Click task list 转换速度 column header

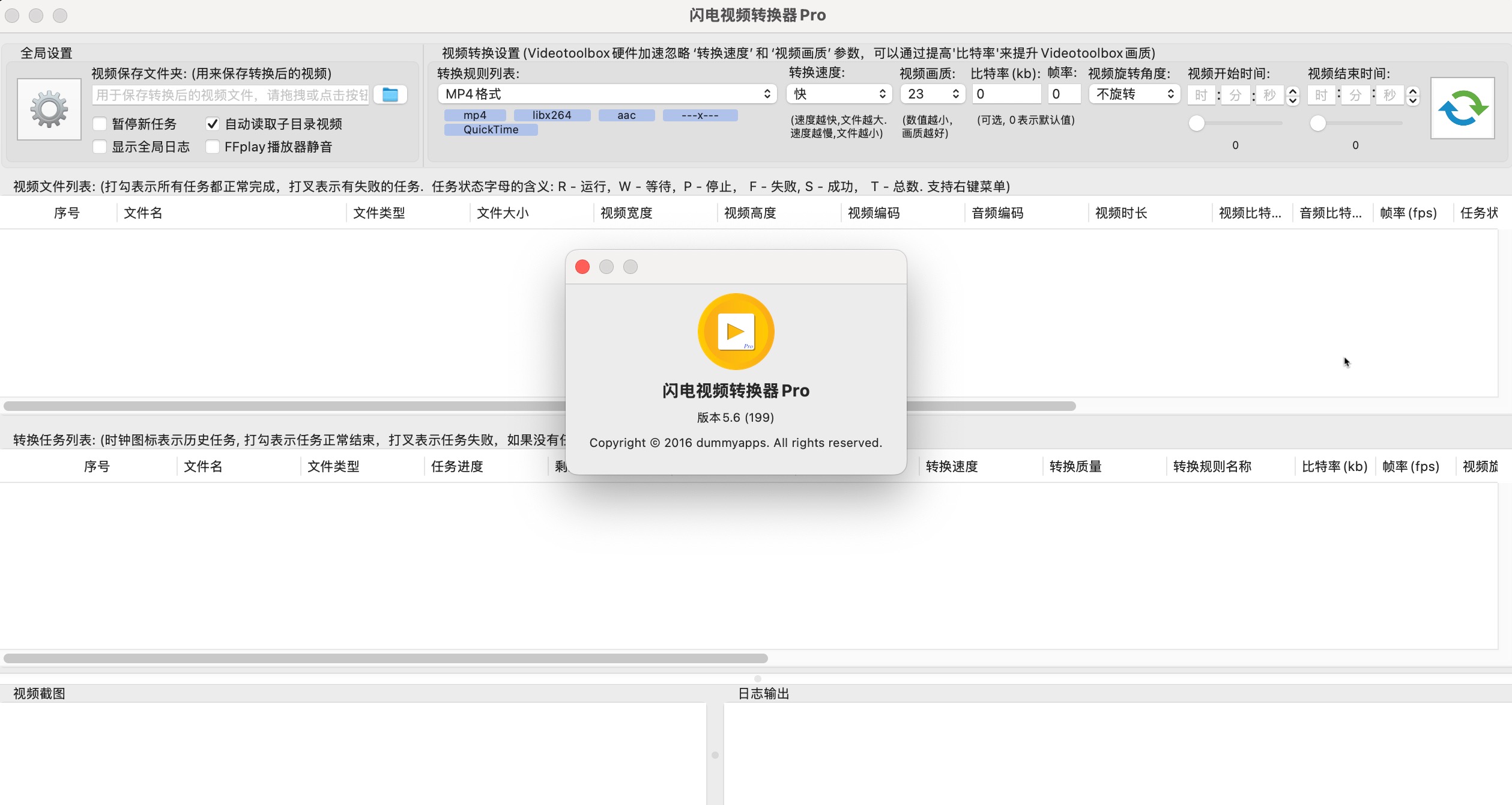point(981,466)
